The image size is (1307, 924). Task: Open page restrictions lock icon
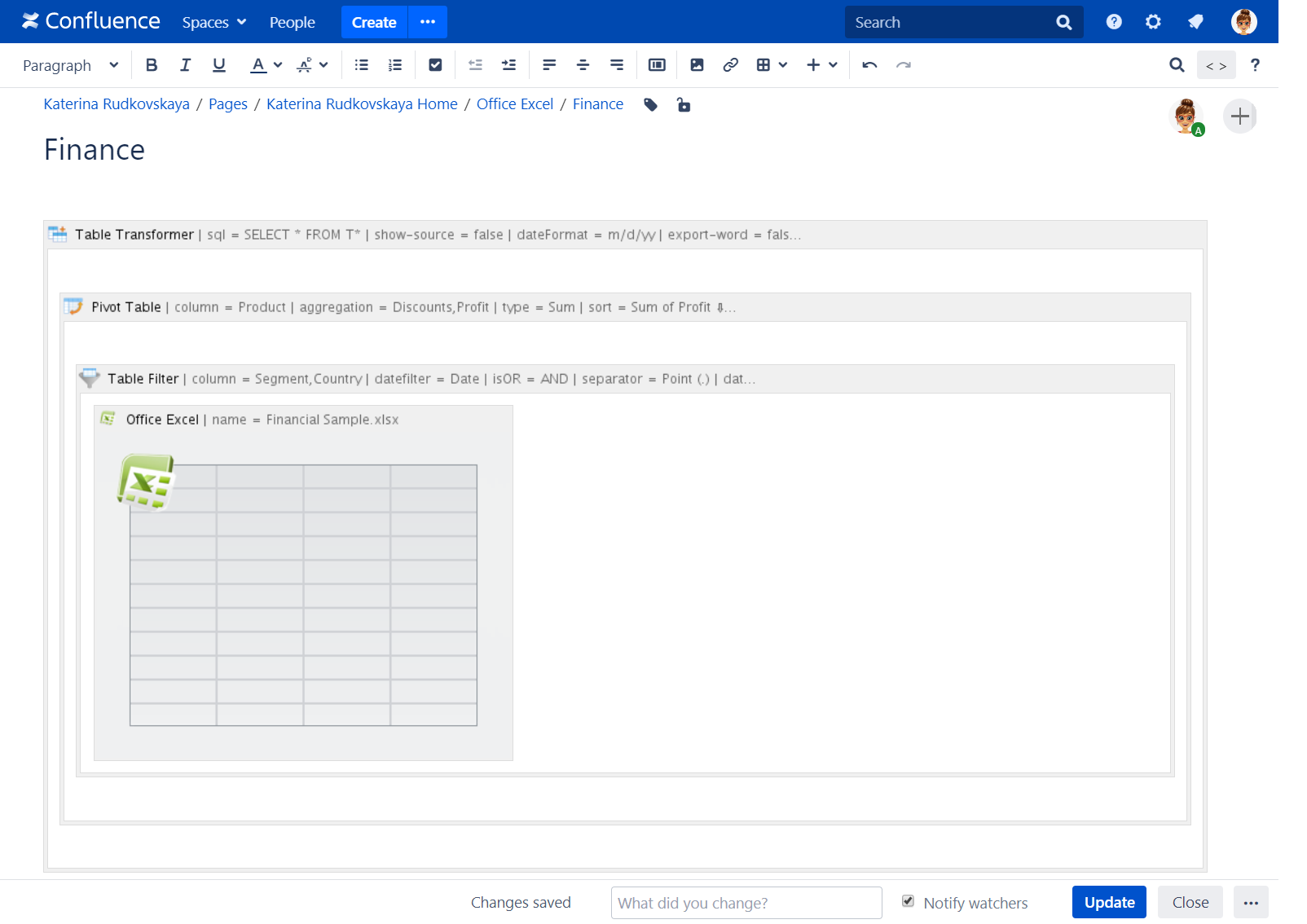point(684,104)
